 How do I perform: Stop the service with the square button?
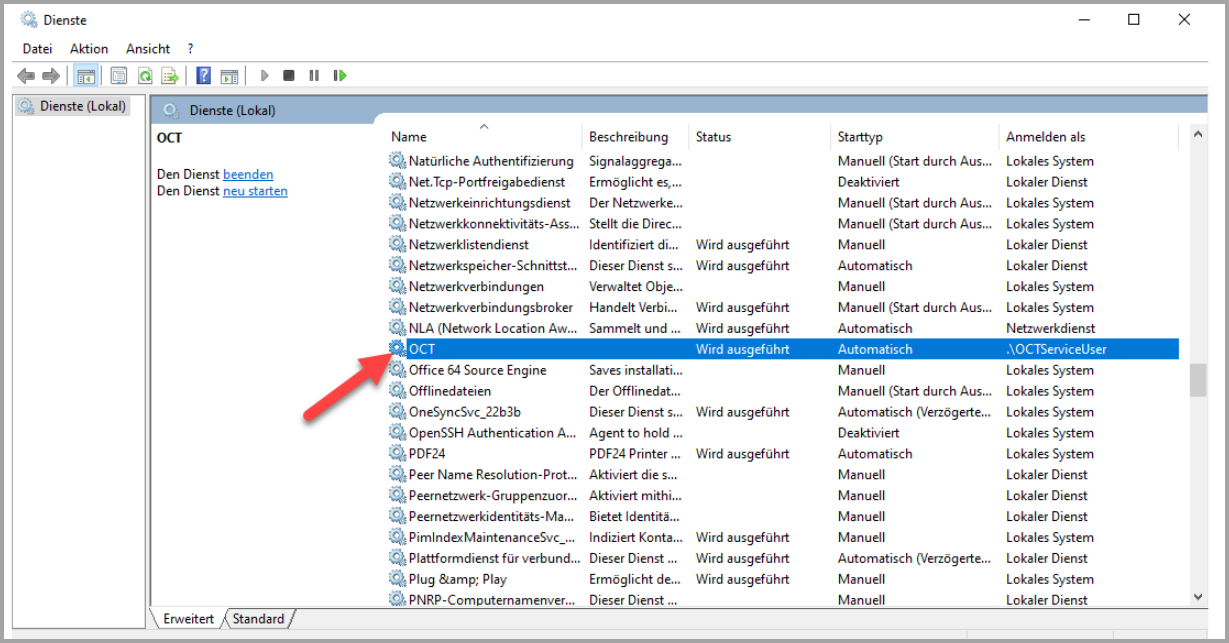[289, 76]
